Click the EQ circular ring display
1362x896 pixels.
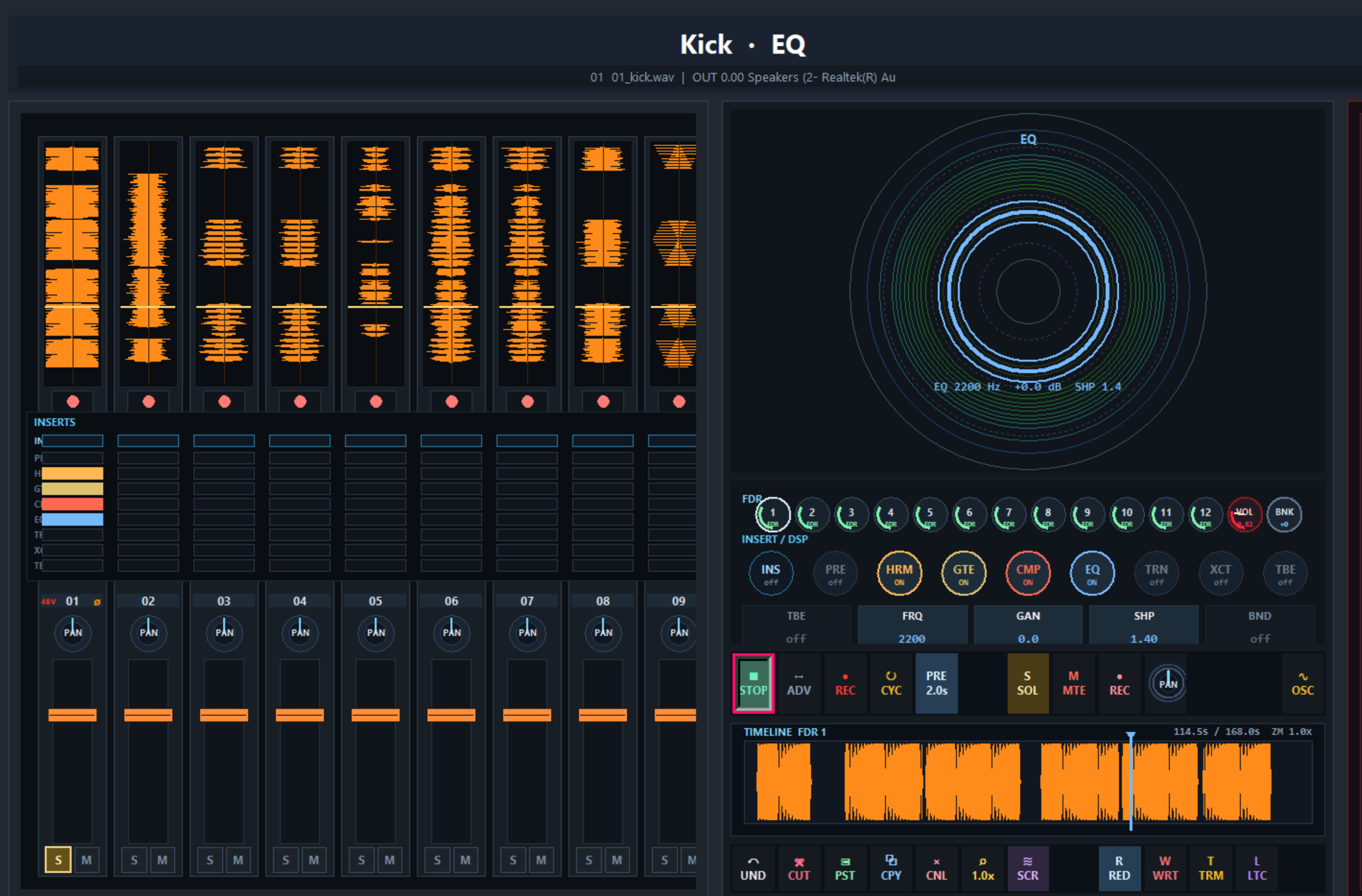pos(1028,292)
